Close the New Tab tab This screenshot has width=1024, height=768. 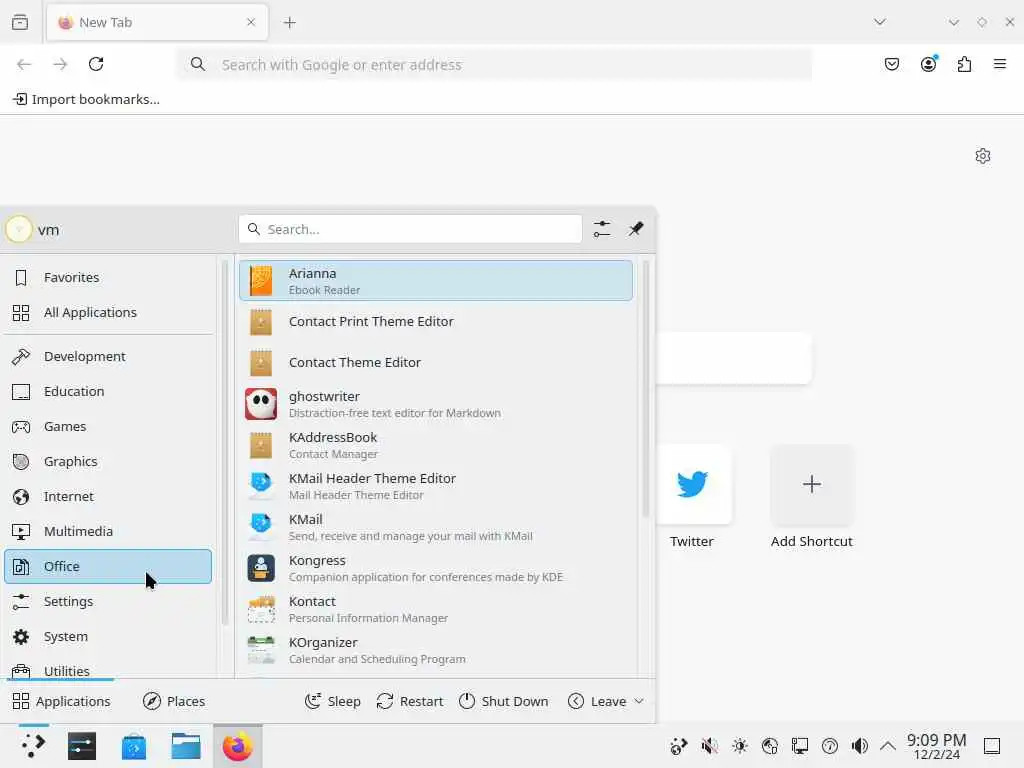point(251,22)
